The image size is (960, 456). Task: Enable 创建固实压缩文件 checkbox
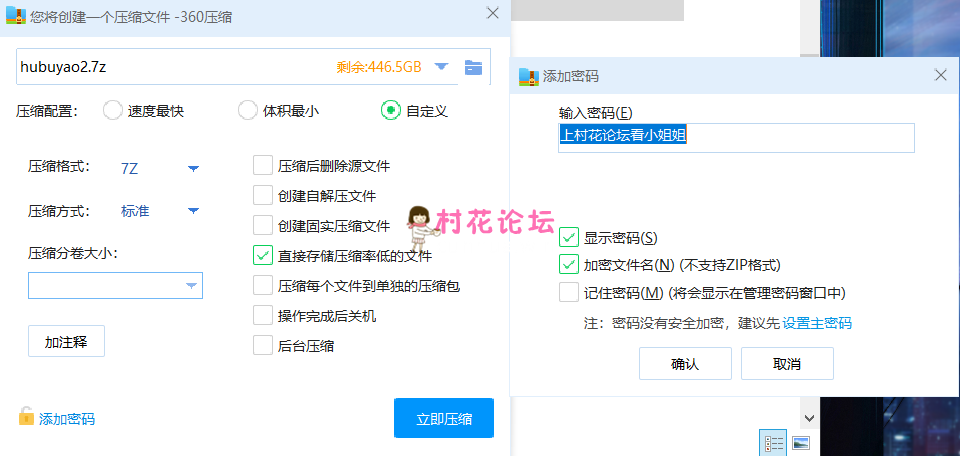pyautogui.click(x=263, y=226)
